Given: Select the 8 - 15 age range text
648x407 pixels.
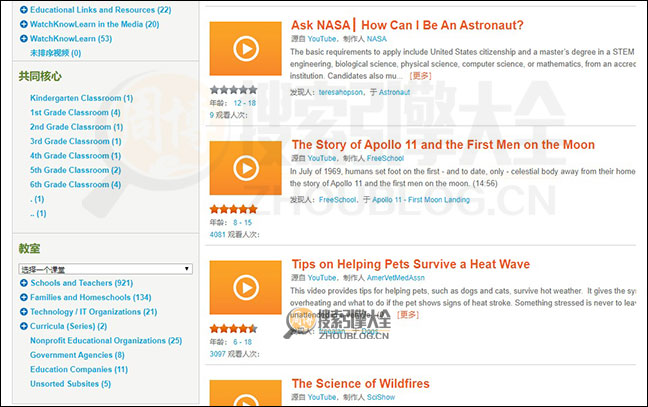Looking at the screenshot, I should click(x=243, y=223).
